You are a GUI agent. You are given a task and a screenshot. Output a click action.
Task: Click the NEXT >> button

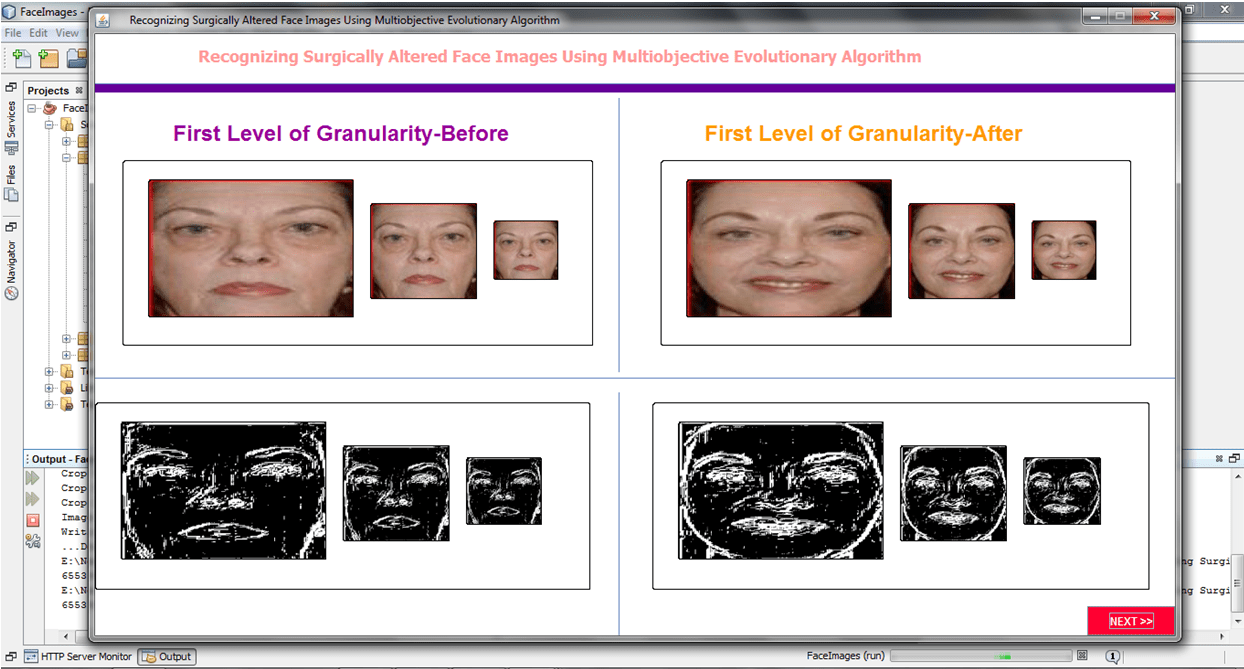coord(1130,620)
